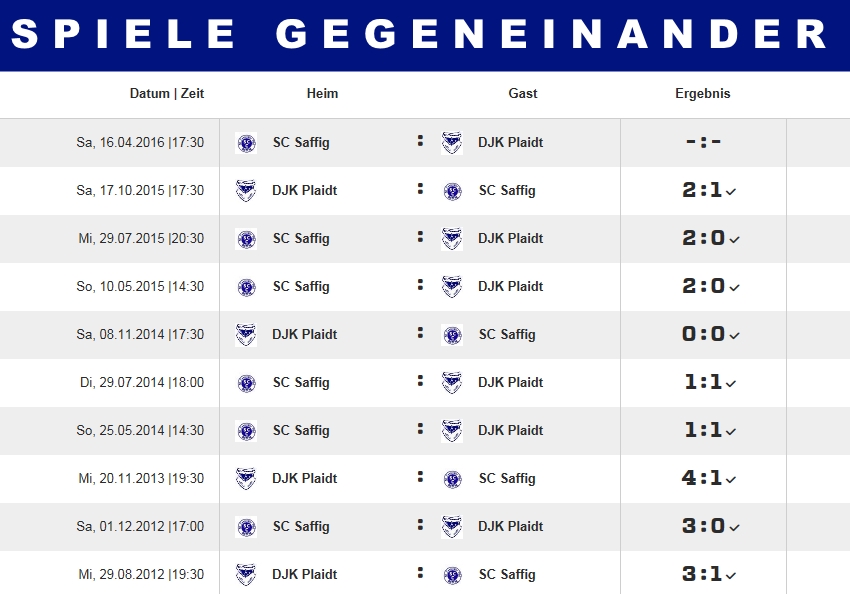
Task: Click DJK Plaidt crest in 10.05.2015 match
Action: tap(452, 287)
